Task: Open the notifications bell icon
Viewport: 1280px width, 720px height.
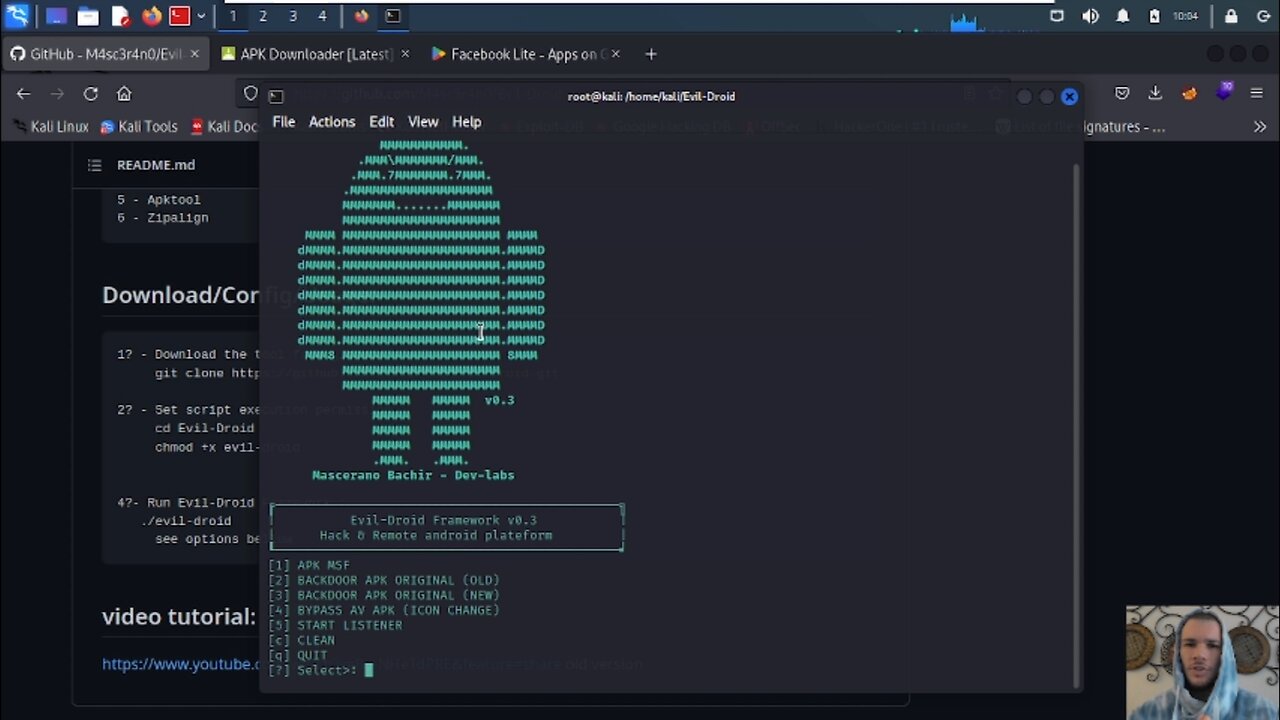Action: (x=1123, y=16)
